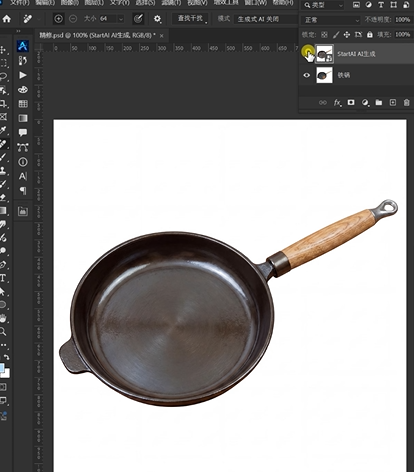
Task: Click the Home icon in options bar
Action: [7, 19]
